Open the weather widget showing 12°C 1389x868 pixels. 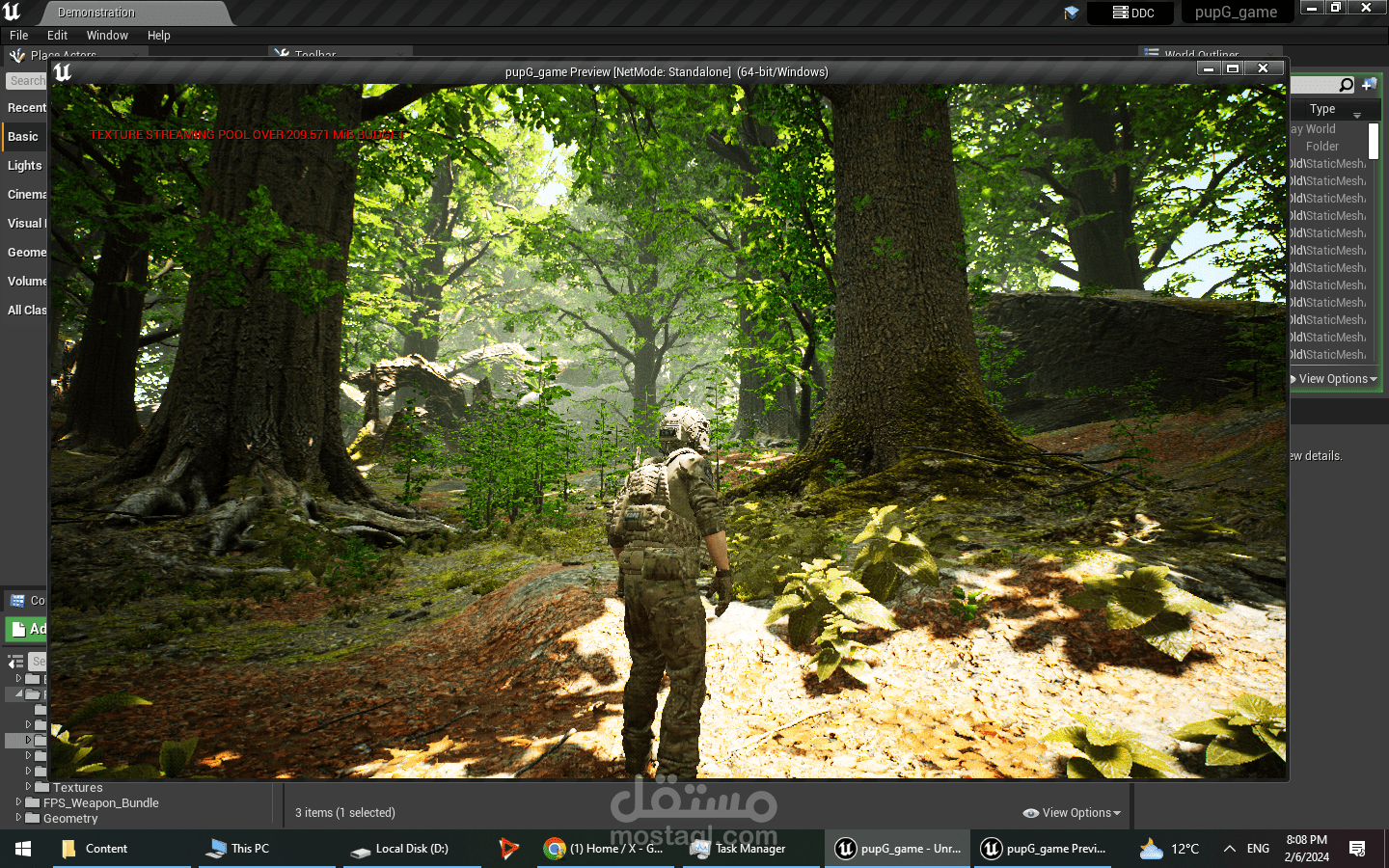[x=1169, y=849]
